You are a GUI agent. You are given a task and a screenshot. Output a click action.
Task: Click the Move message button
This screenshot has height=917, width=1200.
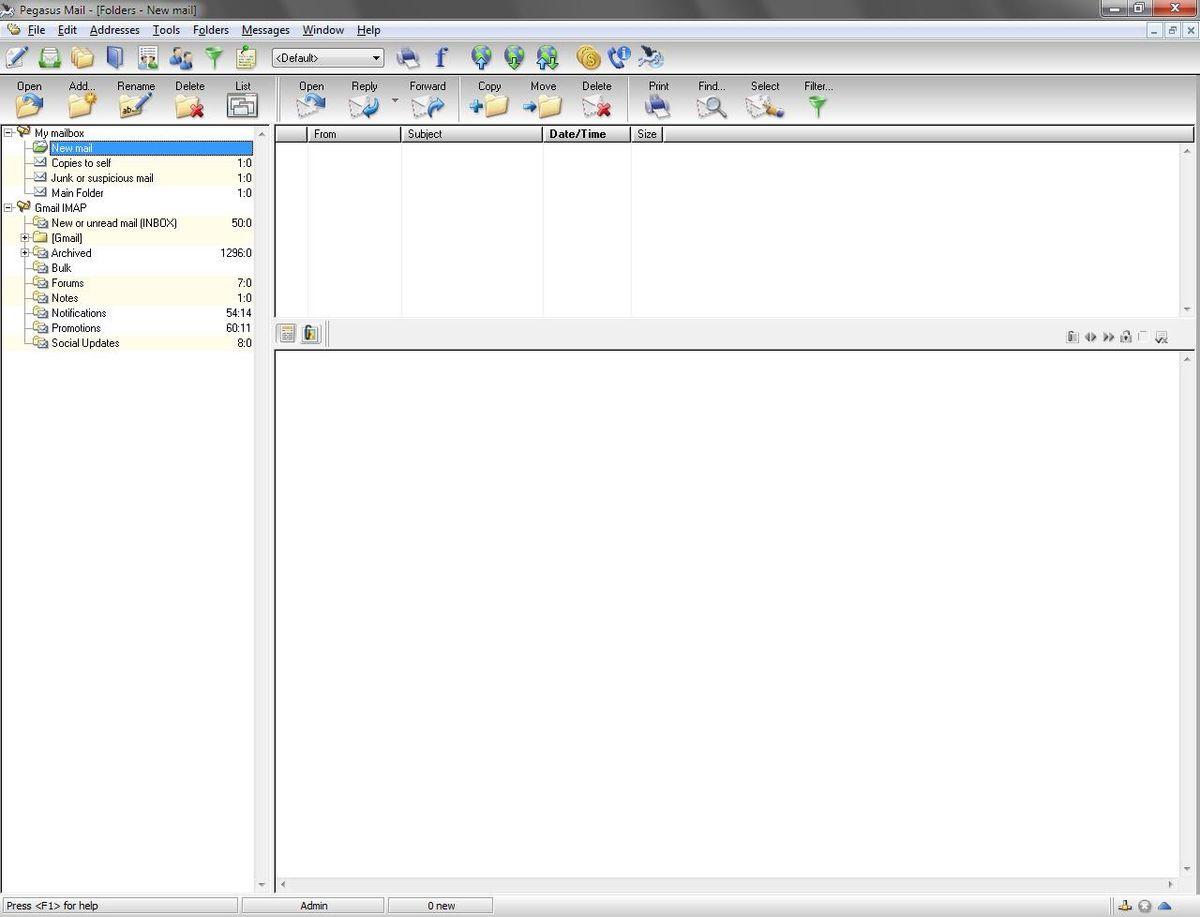(x=543, y=99)
